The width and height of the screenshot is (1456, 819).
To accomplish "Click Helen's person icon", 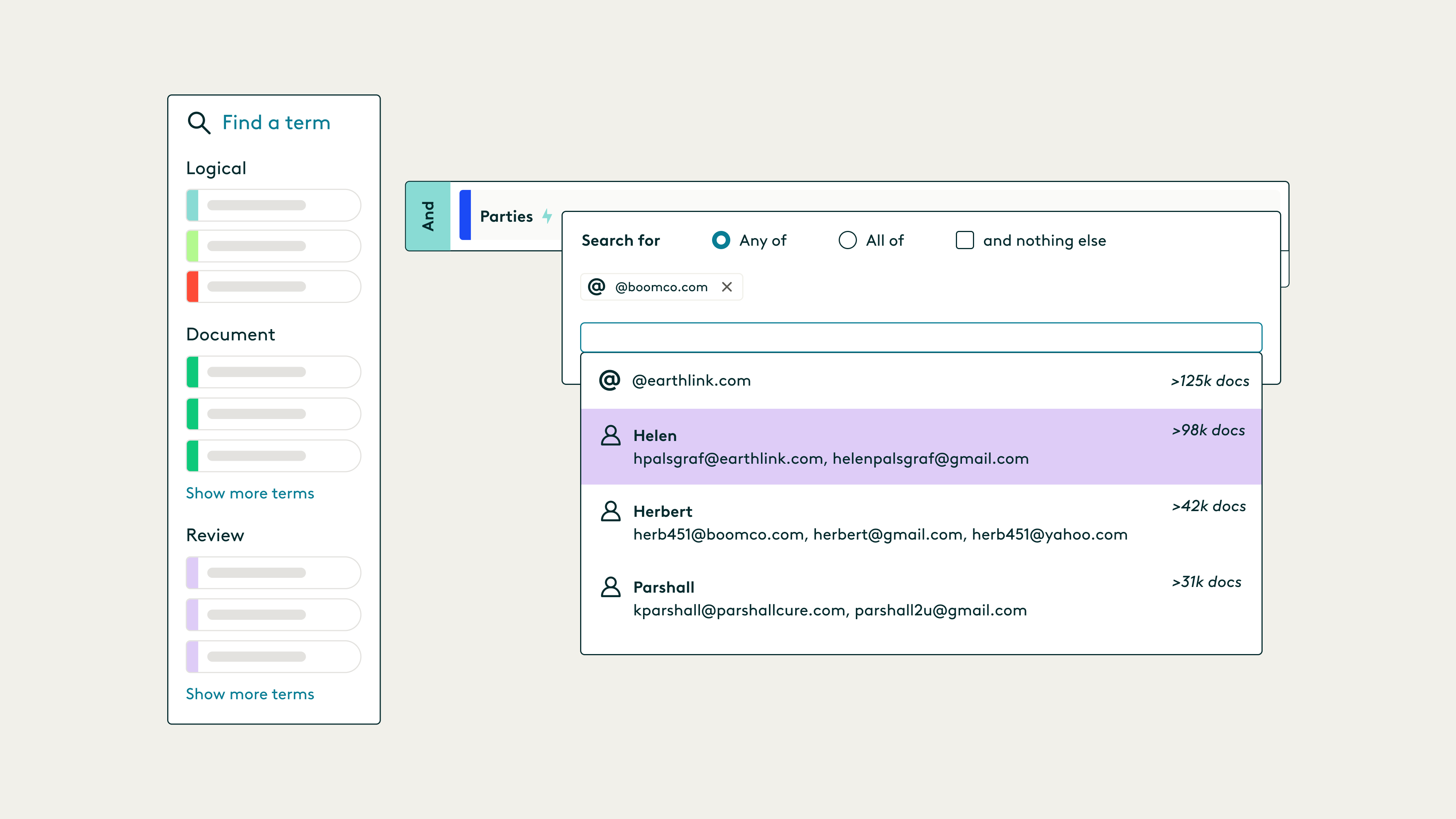I will (610, 436).
